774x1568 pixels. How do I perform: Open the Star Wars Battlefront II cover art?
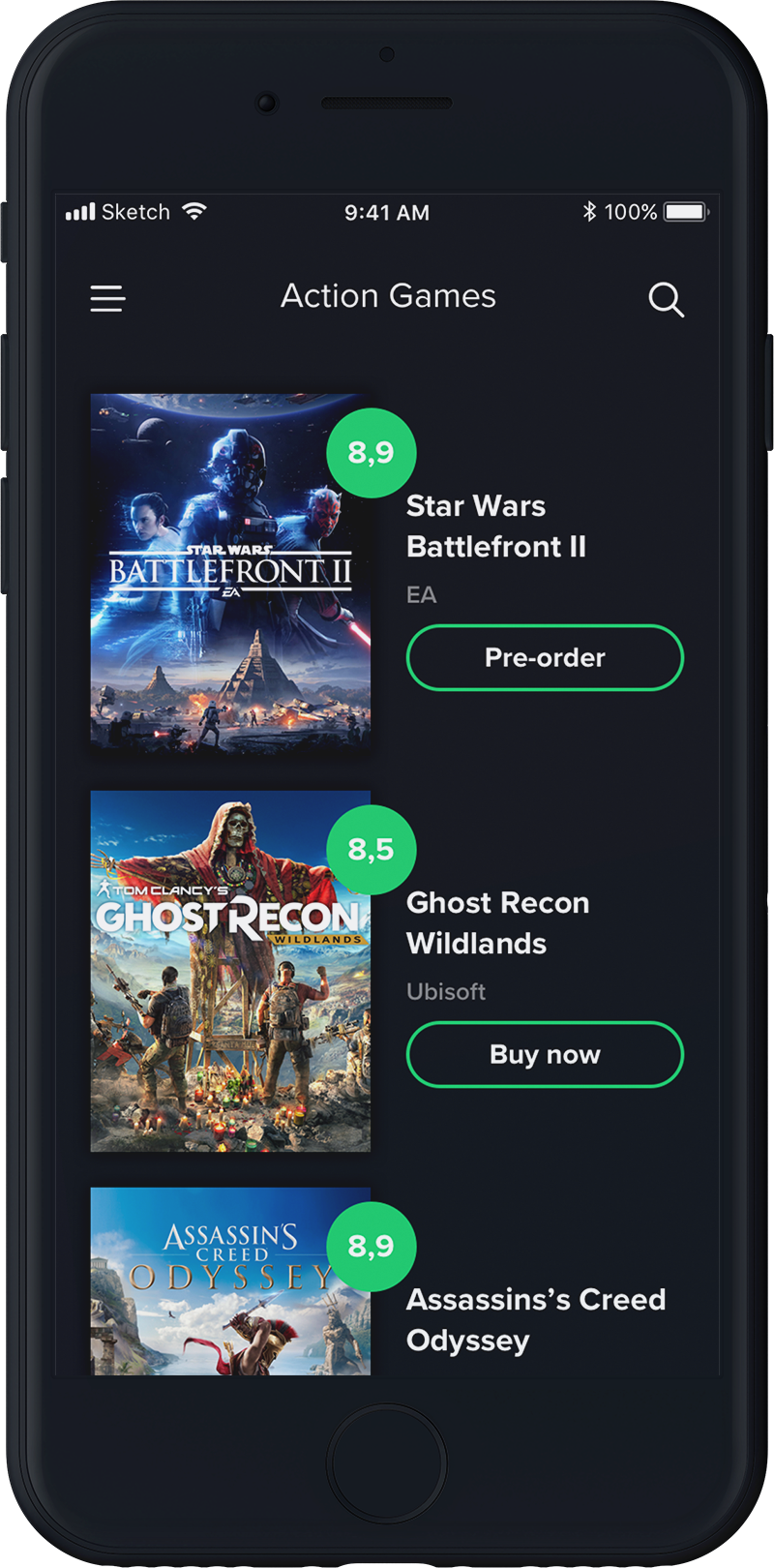pos(230,573)
